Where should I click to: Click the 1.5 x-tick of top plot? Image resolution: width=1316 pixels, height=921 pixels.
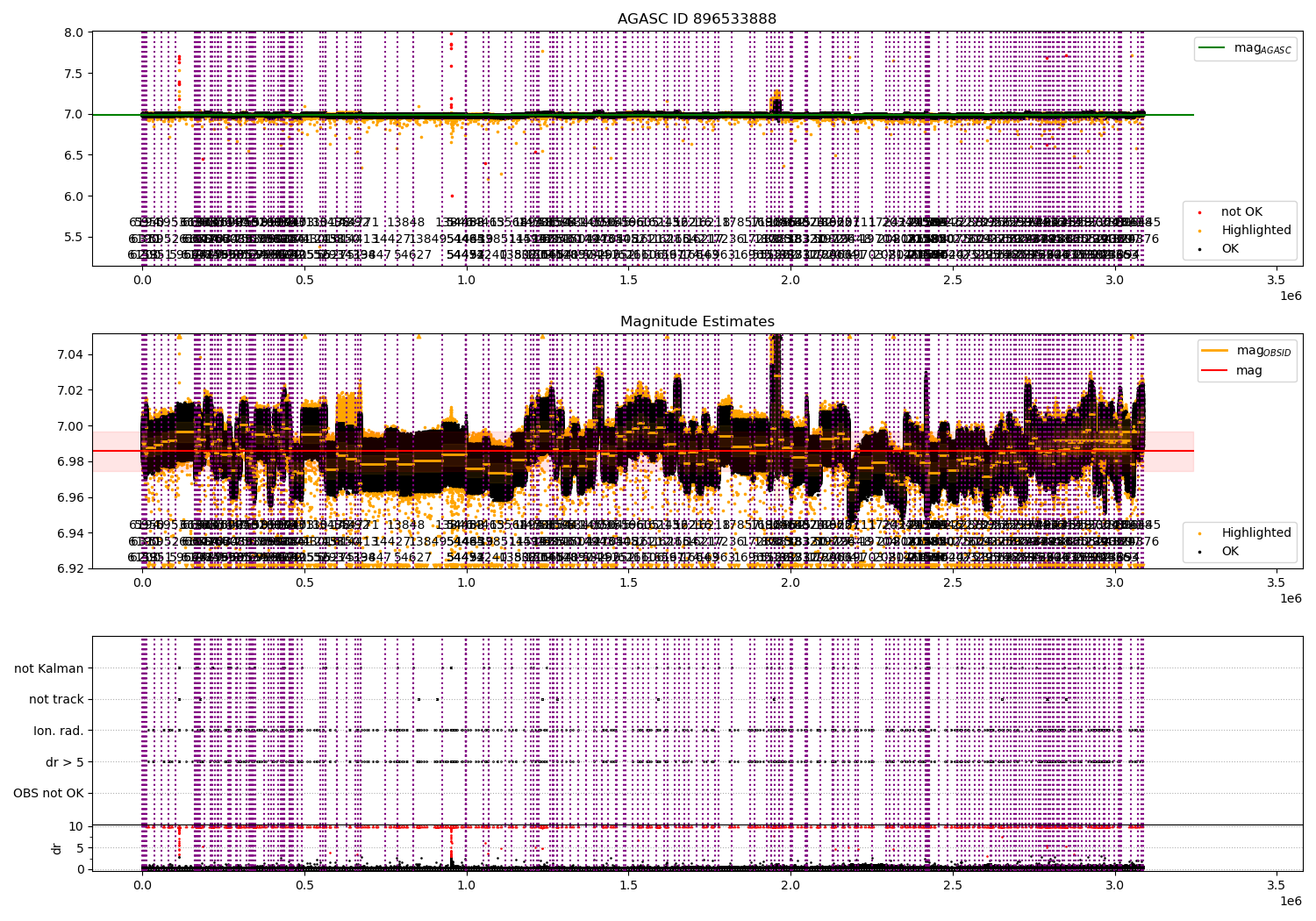(x=628, y=282)
